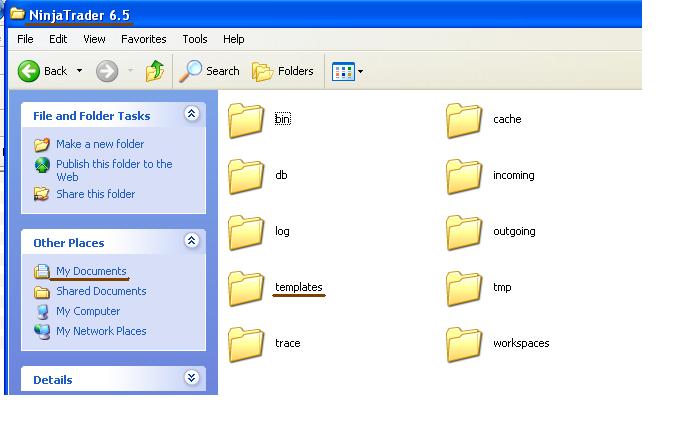Viewport: 689px width, 425px height.
Task: Open the Views dropdown arrow
Action: 360,71
